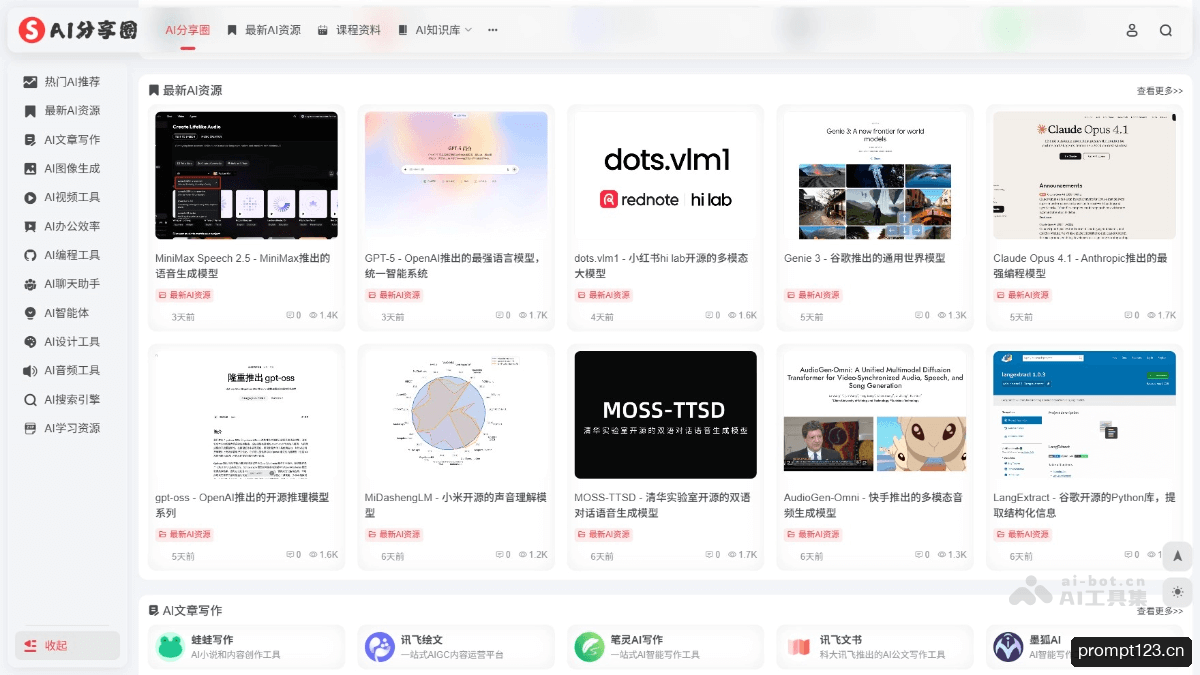Image resolution: width=1200 pixels, height=675 pixels.
Task: Toggle the light/dark theme sun button
Action: [1177, 591]
